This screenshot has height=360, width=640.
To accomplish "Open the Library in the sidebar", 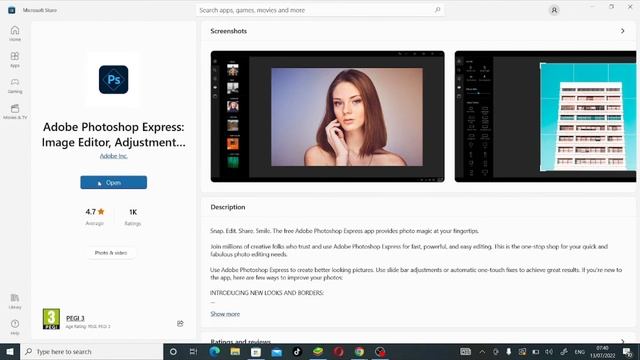I will point(15,301).
